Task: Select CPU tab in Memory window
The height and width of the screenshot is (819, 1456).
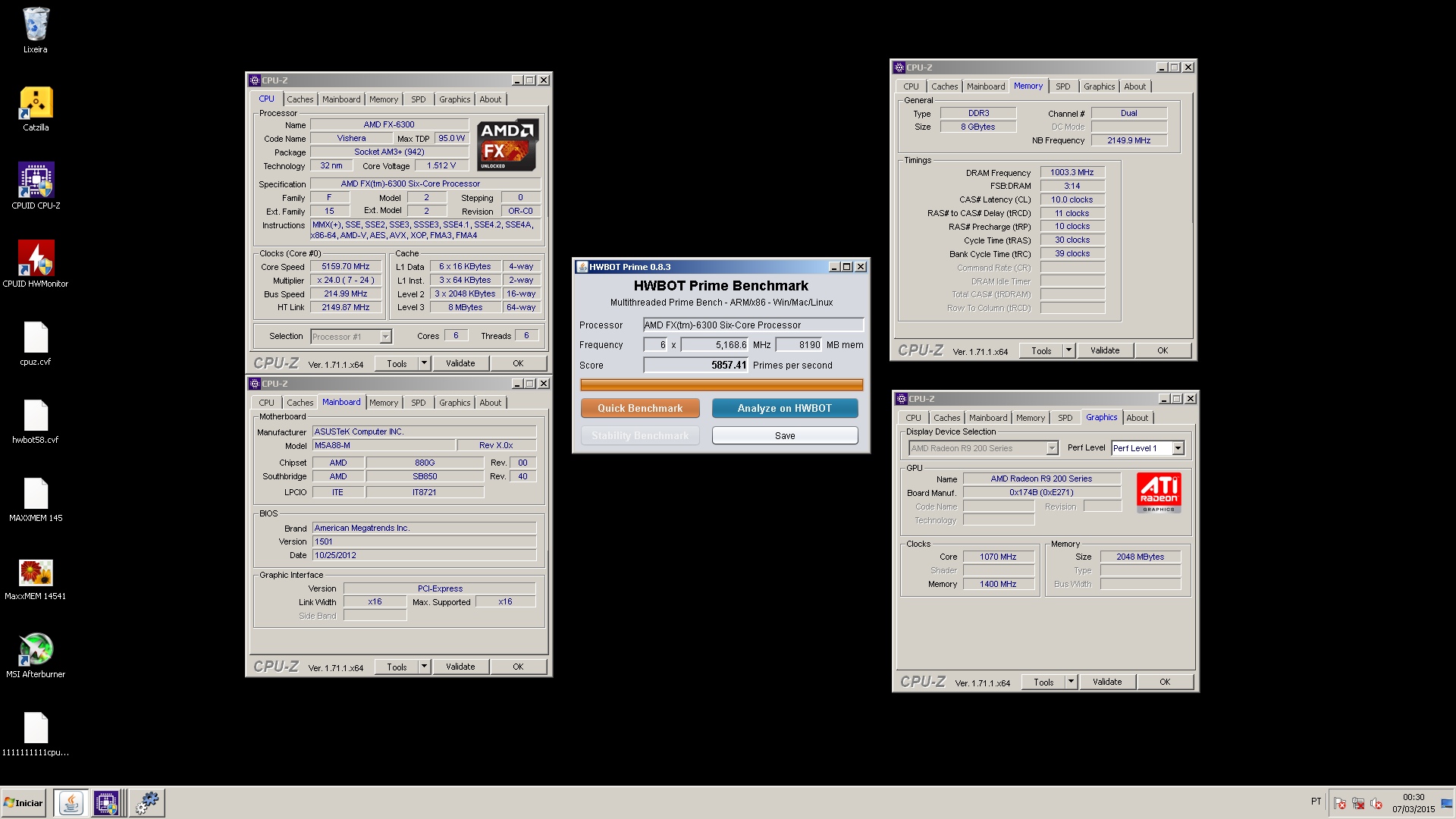Action: [912, 86]
